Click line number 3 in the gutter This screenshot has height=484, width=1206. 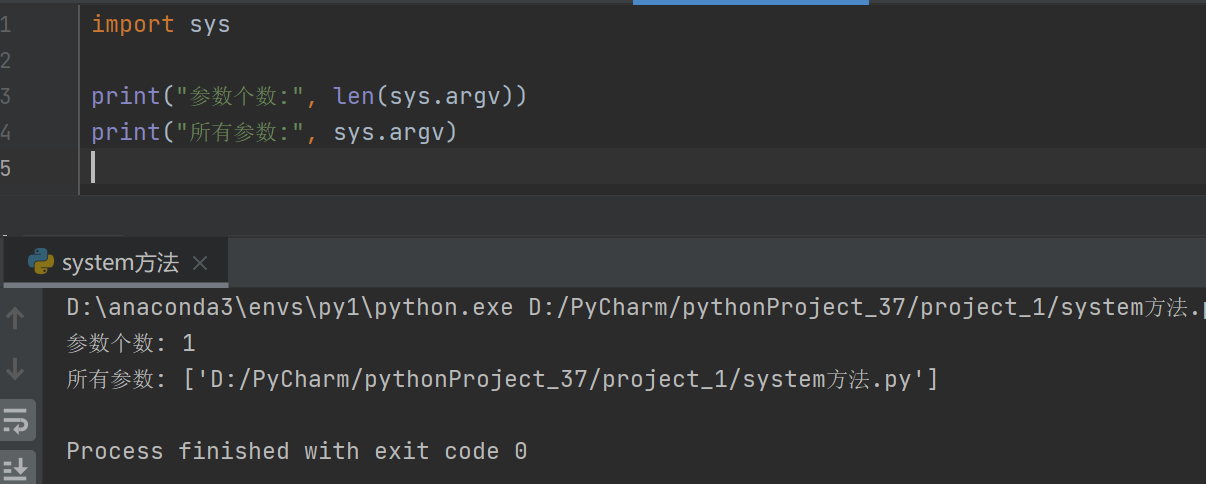point(6,97)
